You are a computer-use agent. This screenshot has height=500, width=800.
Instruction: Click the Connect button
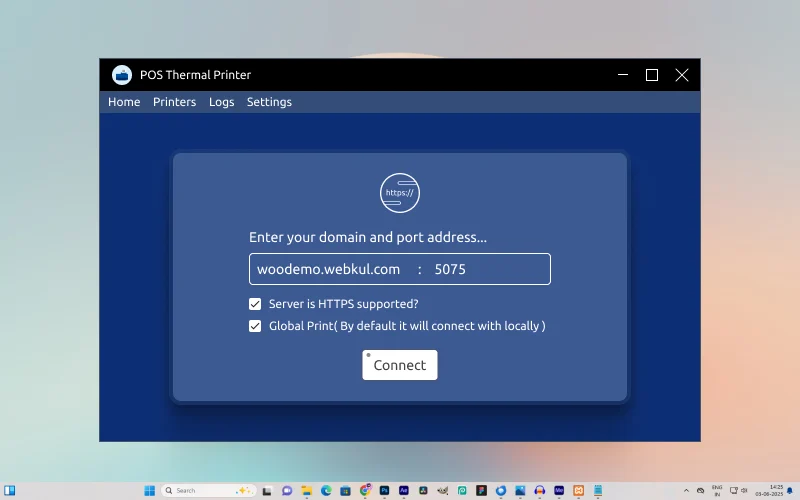tap(399, 365)
